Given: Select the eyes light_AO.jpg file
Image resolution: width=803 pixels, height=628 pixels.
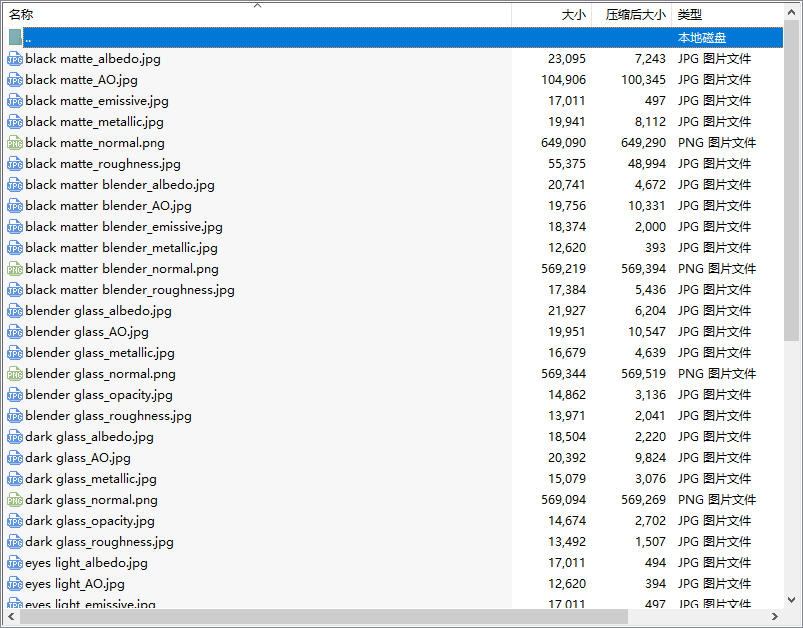Looking at the screenshot, I should coord(75,584).
